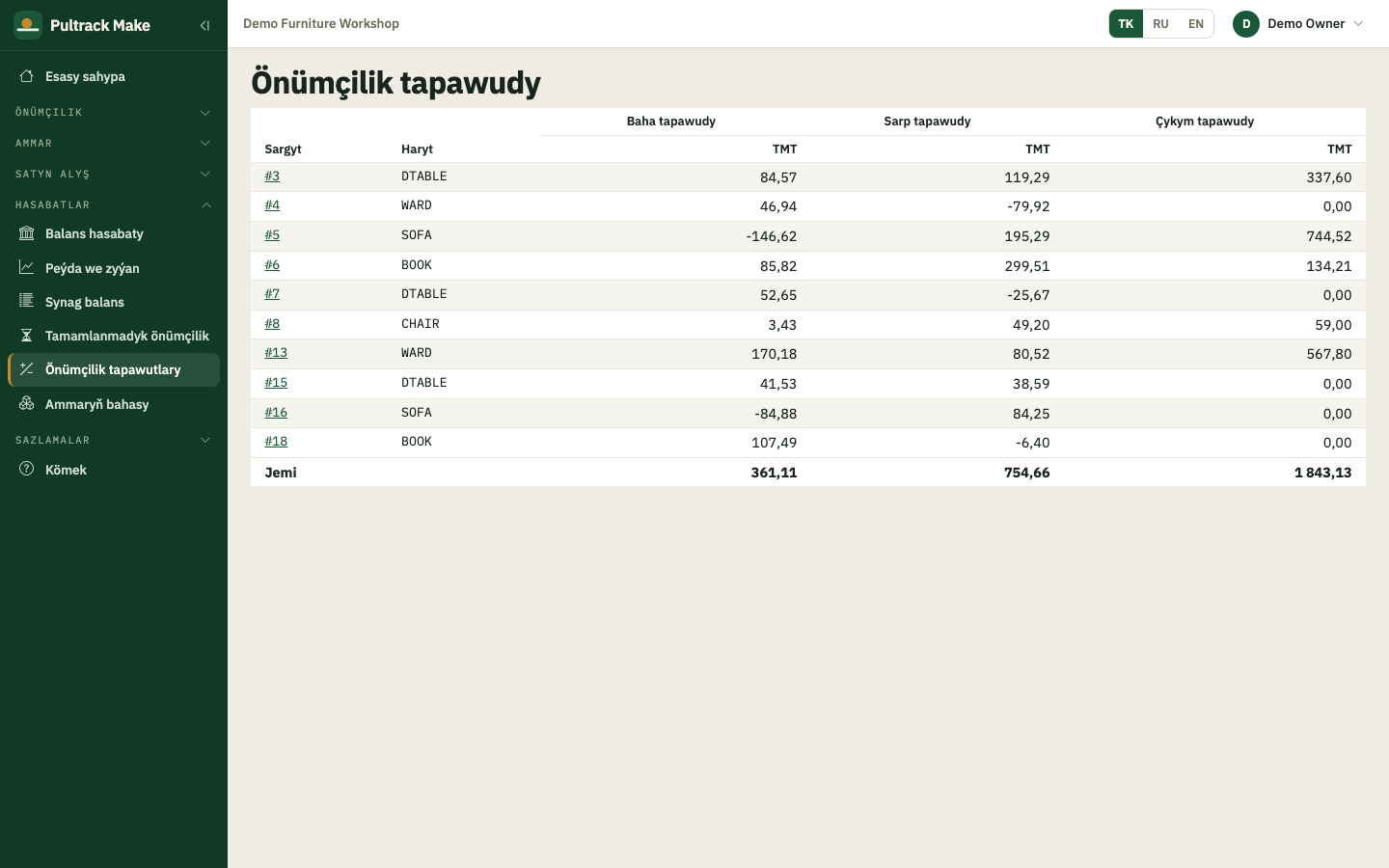Go to Synag balans page
The width and height of the screenshot is (1389, 868).
pos(114,302)
